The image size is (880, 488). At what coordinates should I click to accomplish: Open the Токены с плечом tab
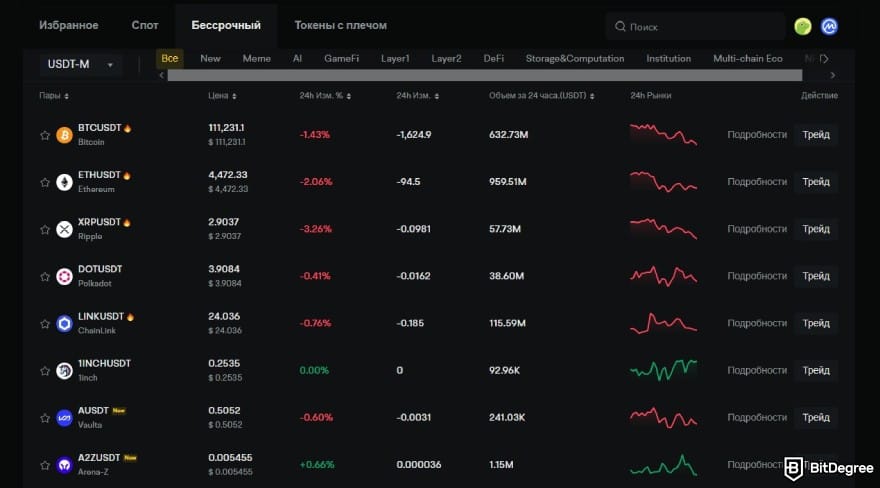point(341,25)
